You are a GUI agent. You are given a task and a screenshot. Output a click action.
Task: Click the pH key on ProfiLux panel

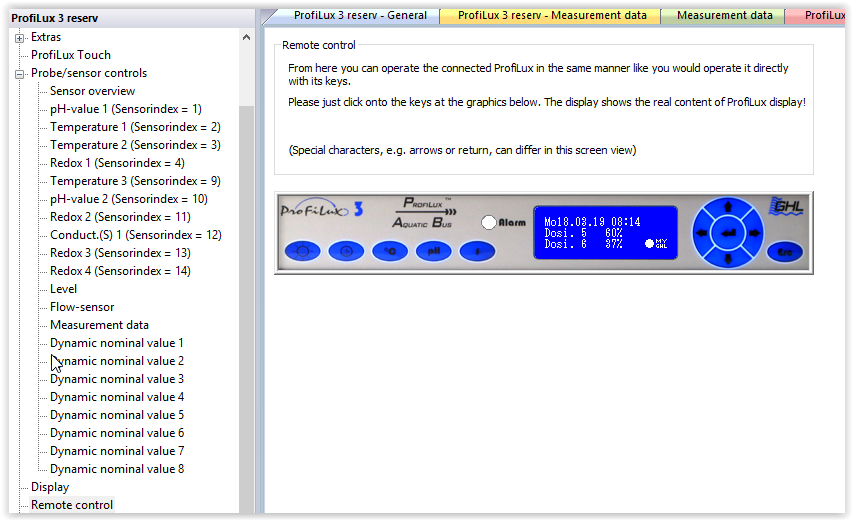click(x=434, y=251)
